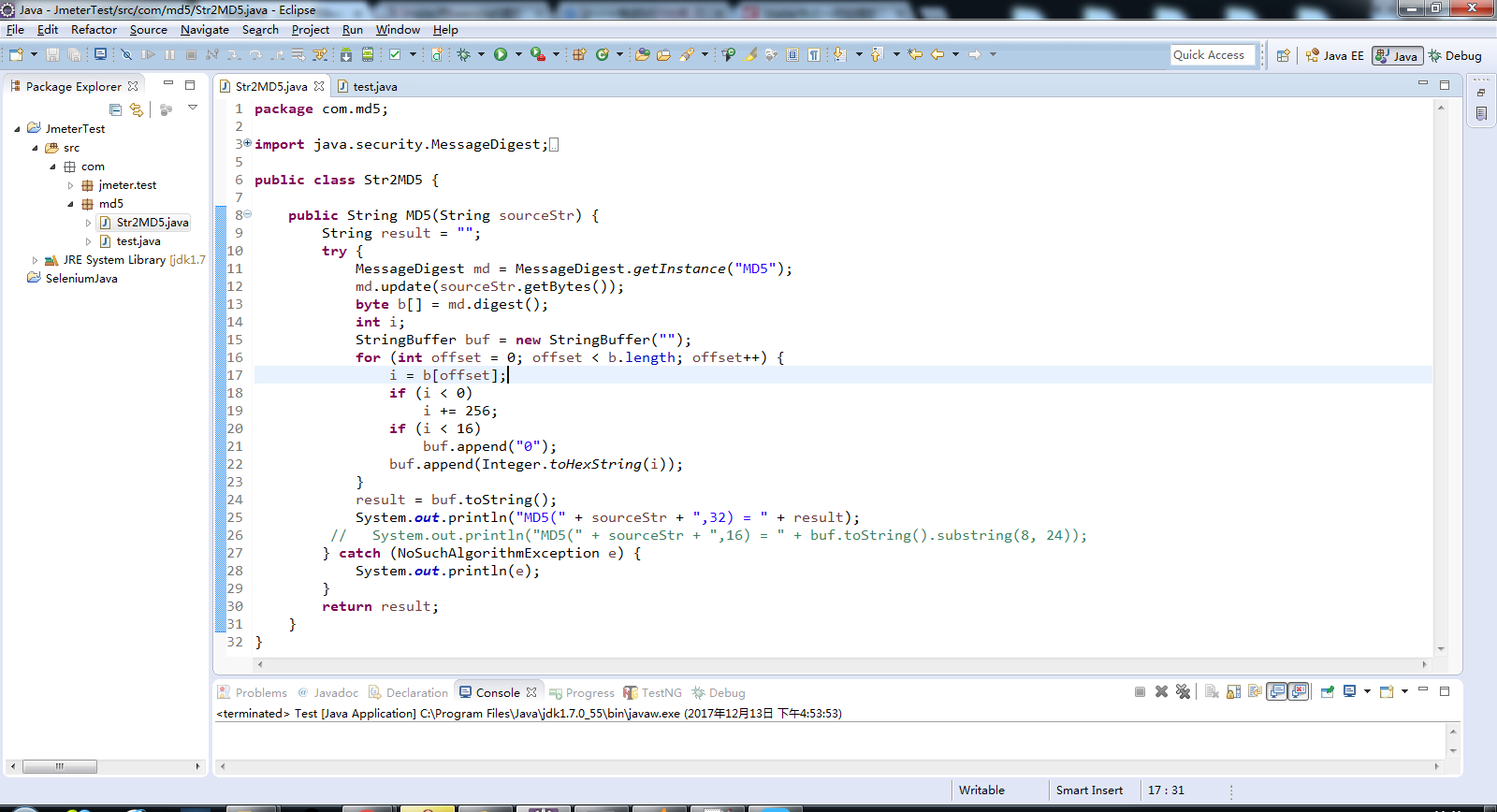Click the Save All toolbar icon
This screenshot has width=1497, height=812.
[x=75, y=54]
